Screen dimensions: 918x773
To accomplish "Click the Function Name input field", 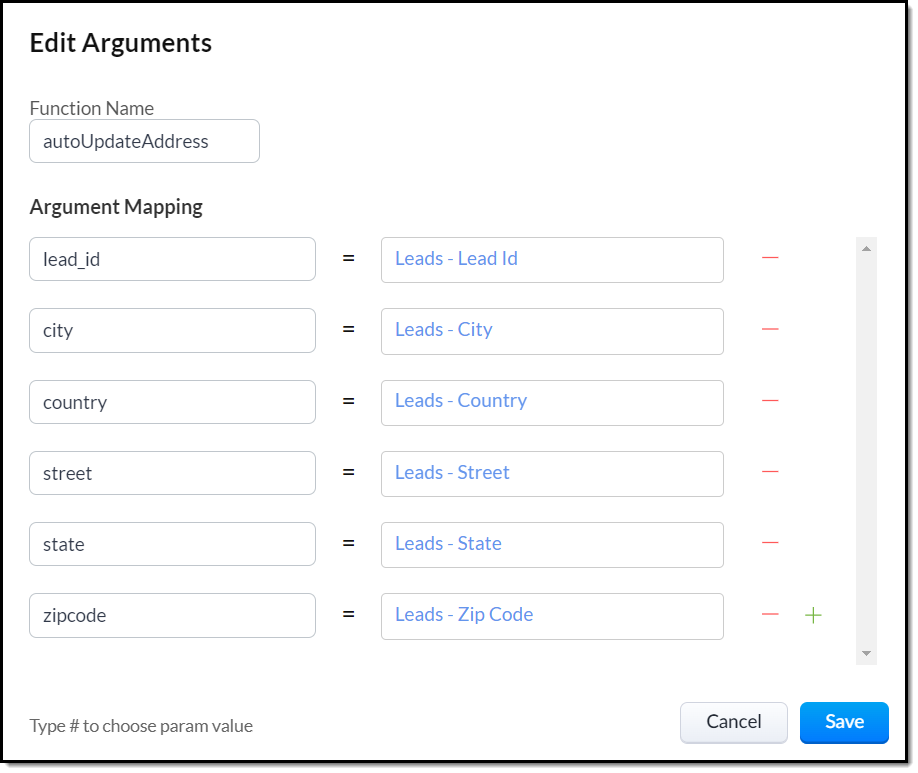I will tap(144, 141).
